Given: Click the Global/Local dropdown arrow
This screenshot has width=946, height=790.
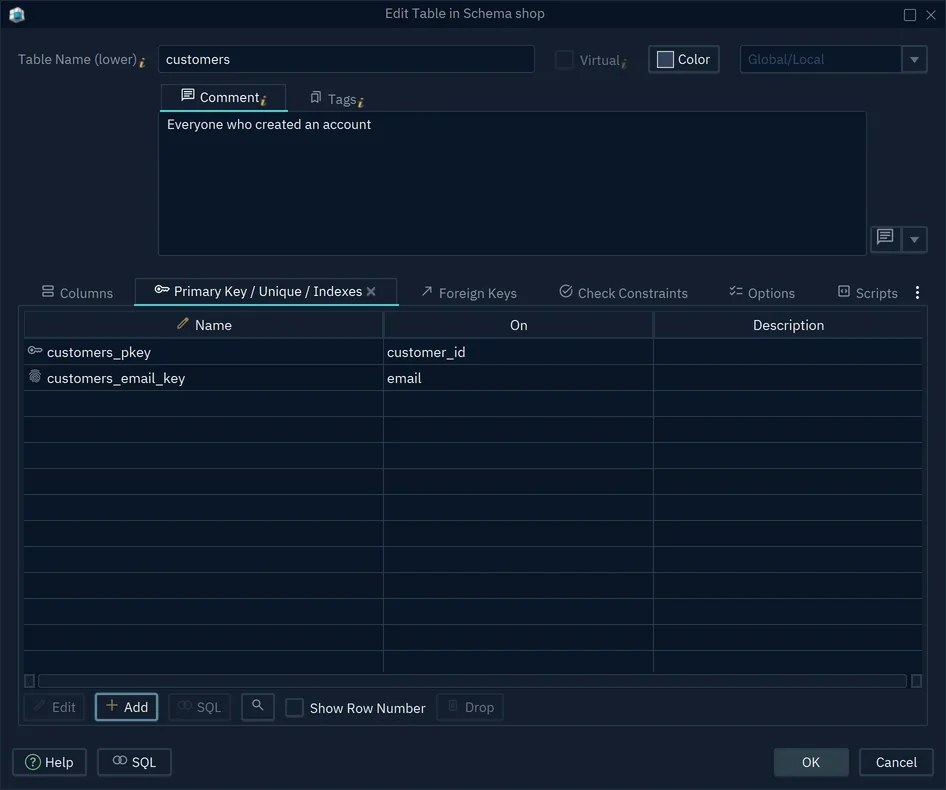Looking at the screenshot, I should [x=914, y=59].
